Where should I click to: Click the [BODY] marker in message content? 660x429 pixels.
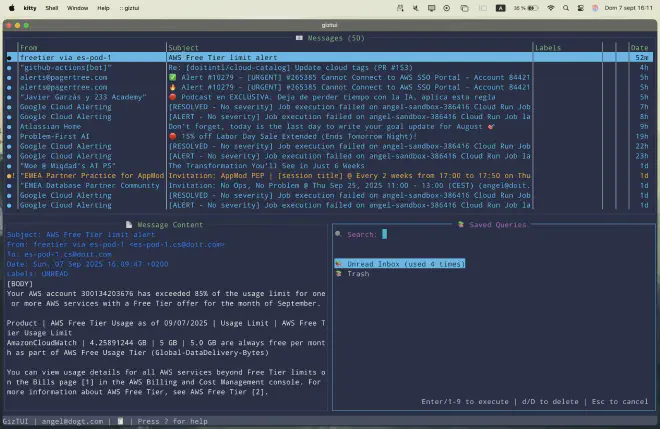[x=20, y=284]
